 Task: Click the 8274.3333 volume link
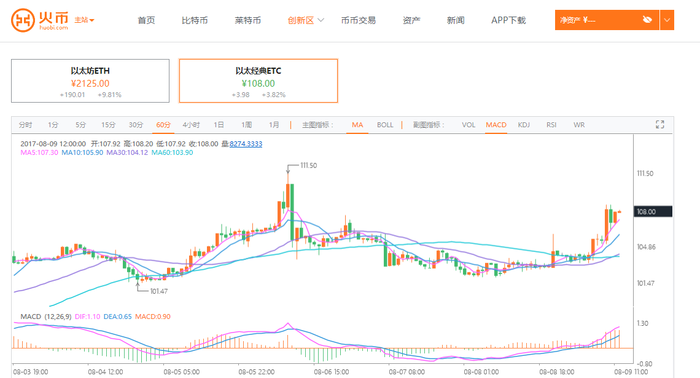pyautogui.click(x=246, y=144)
